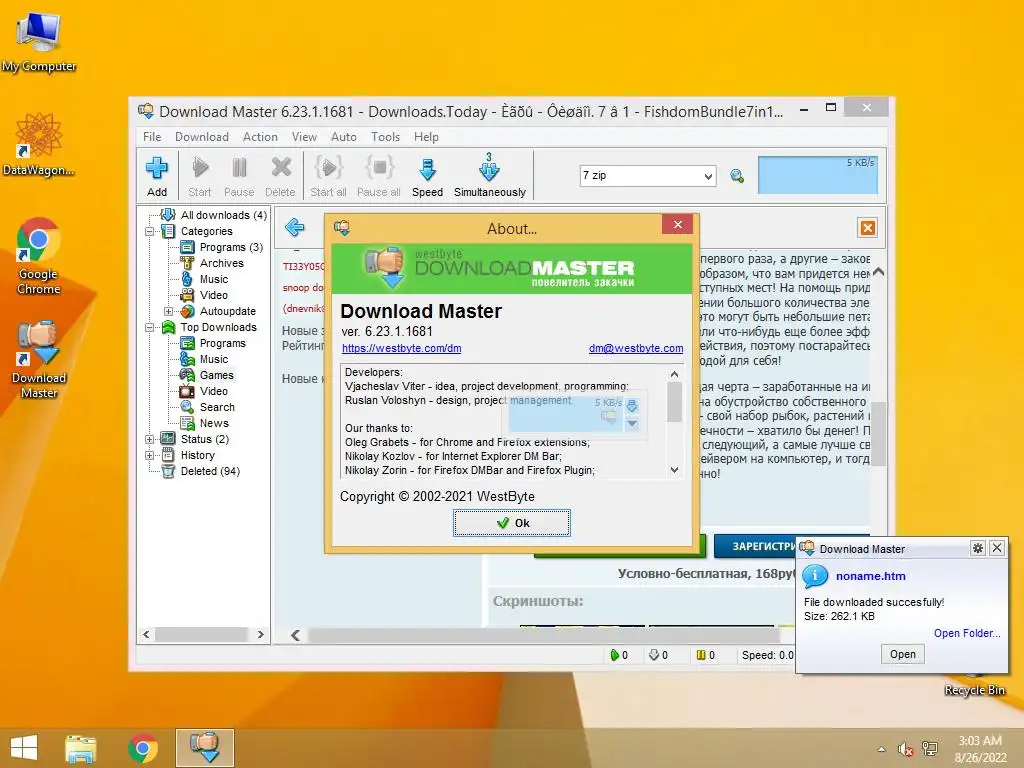Close the browser pane with the orange X
The image size is (1024, 768).
click(x=867, y=227)
